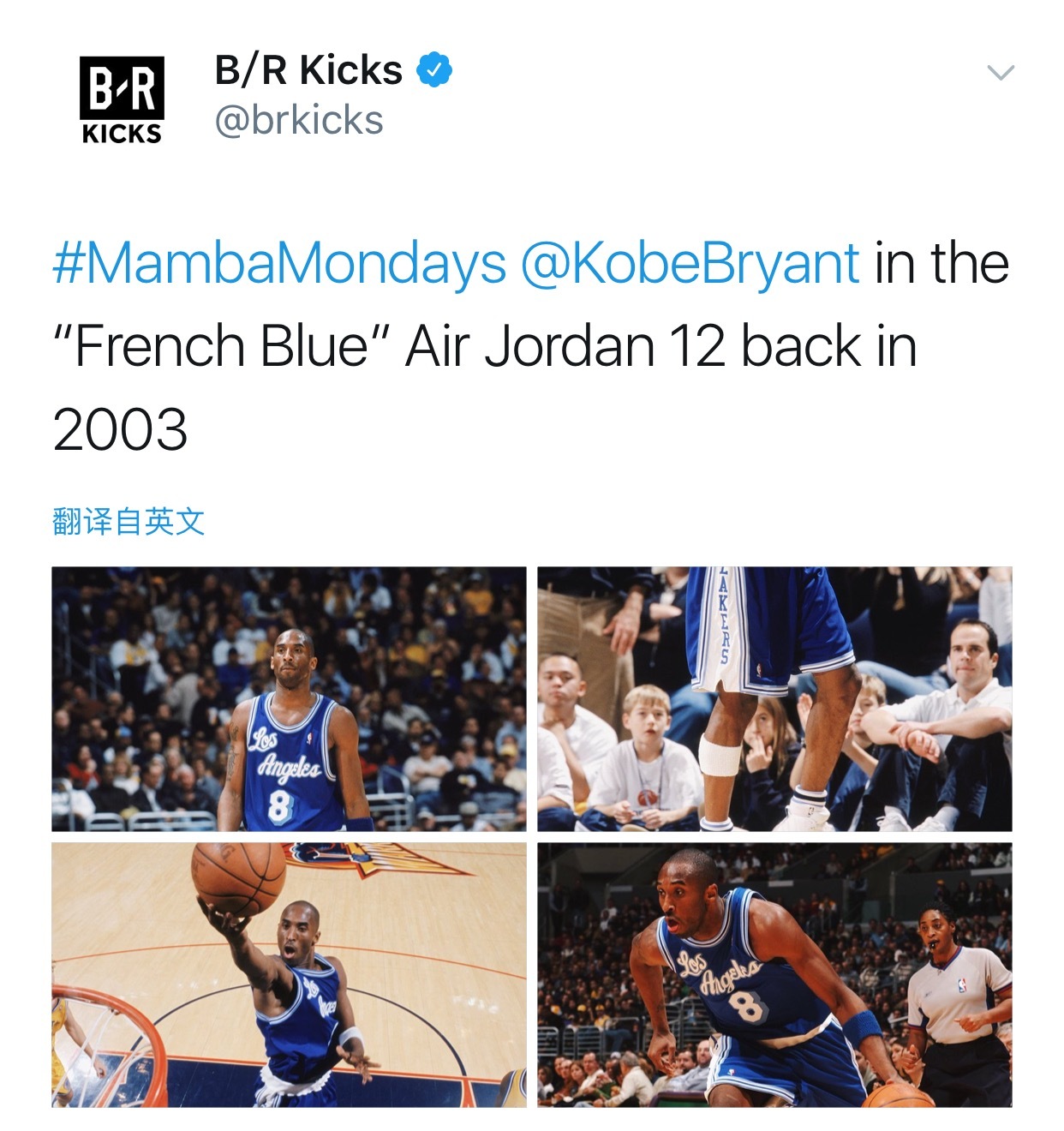Tap the 翻译自英文 translate link

click(129, 521)
